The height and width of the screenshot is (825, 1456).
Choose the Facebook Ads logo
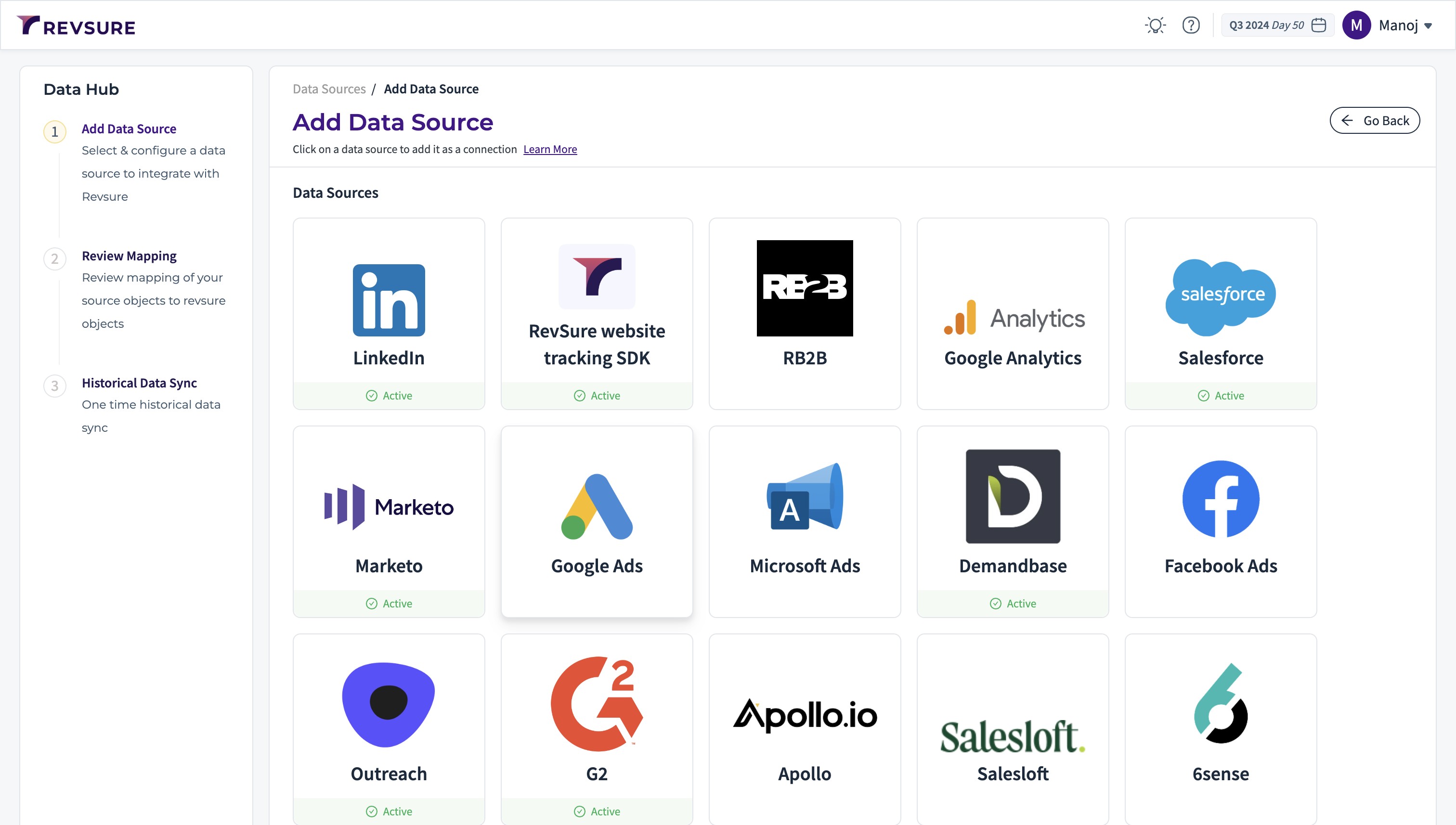coord(1220,499)
